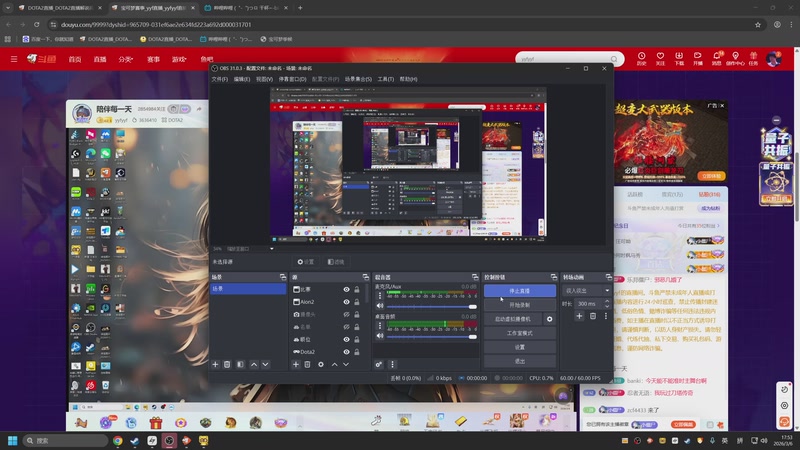Viewport: 800px width, 450px height.
Task: Move source down arrow in Sources panel
Action: tap(346, 364)
